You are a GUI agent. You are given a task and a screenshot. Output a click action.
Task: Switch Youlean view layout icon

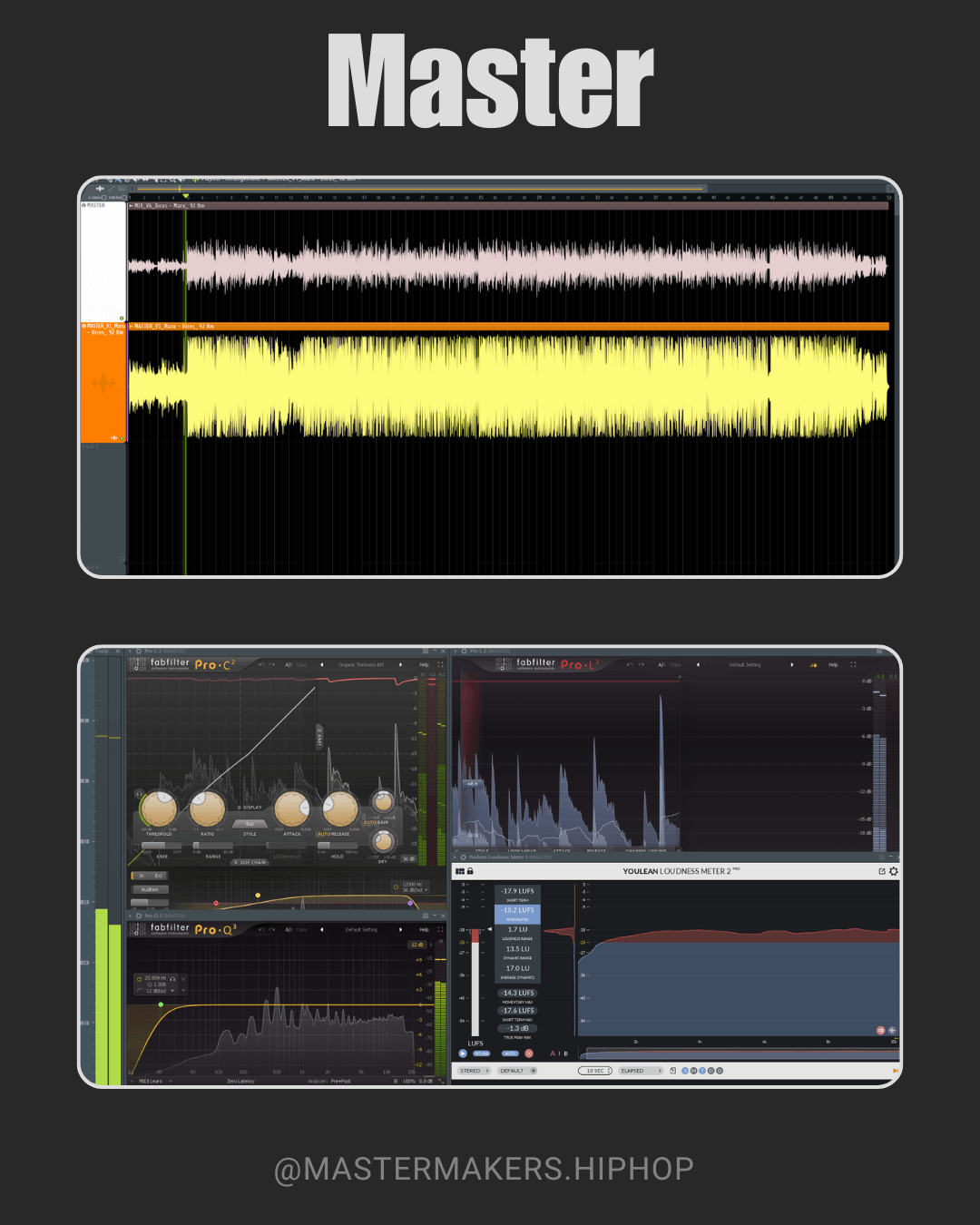pyautogui.click(x=460, y=871)
